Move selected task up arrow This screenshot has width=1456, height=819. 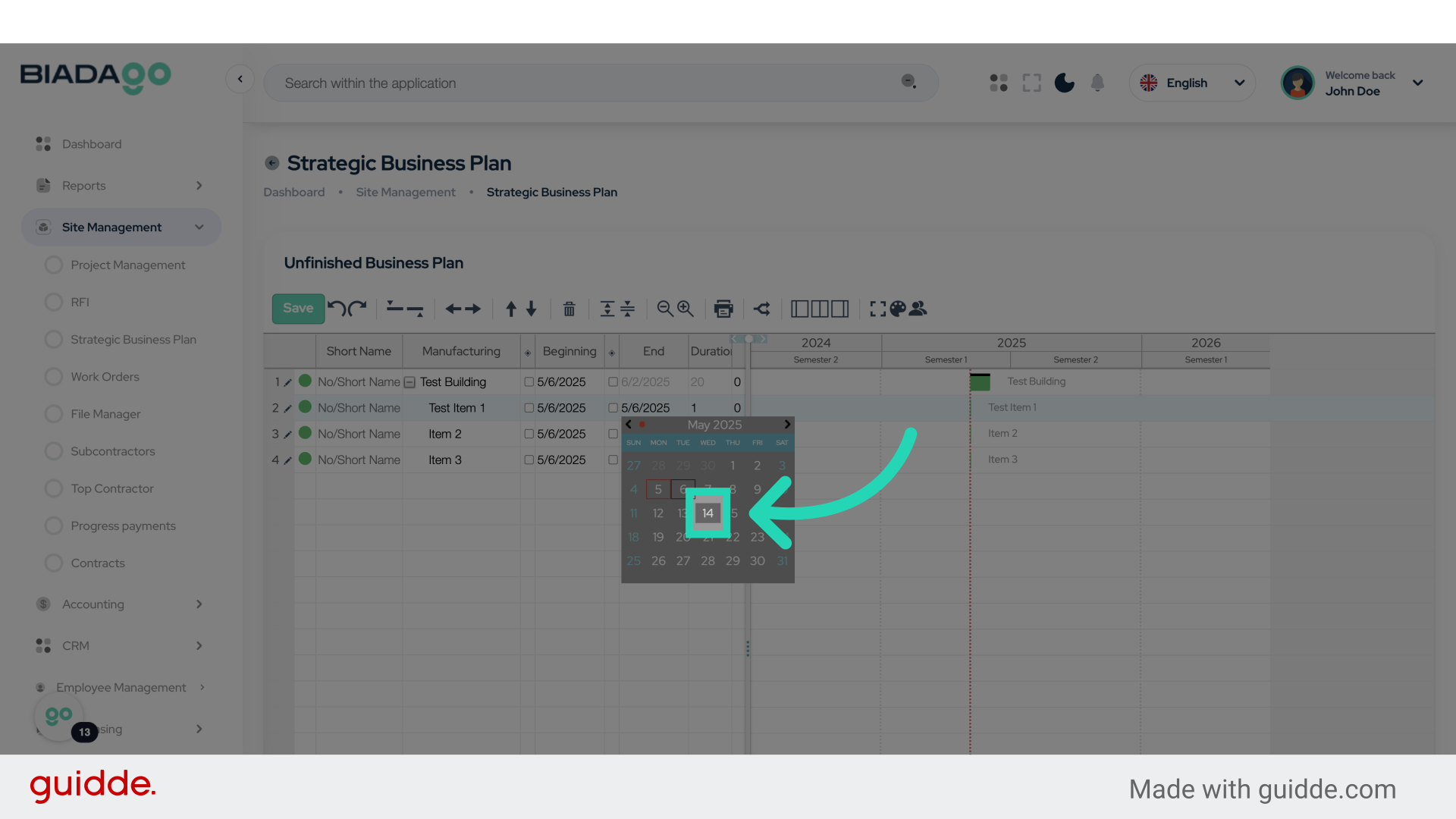tap(511, 309)
